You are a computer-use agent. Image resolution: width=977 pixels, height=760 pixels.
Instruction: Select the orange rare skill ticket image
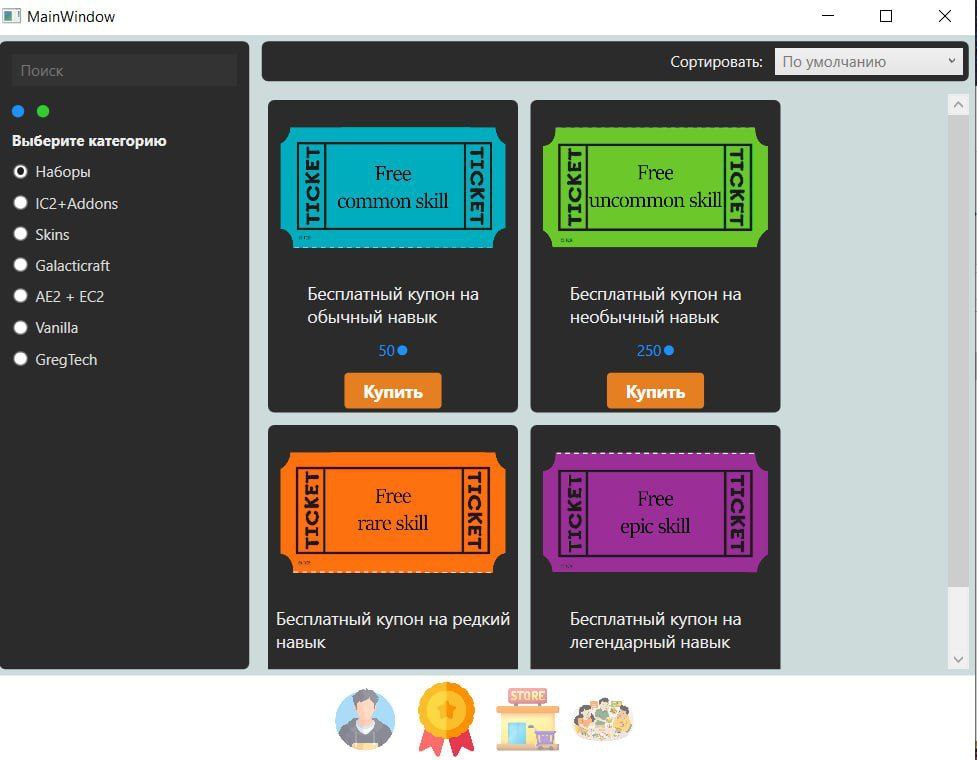[393, 511]
